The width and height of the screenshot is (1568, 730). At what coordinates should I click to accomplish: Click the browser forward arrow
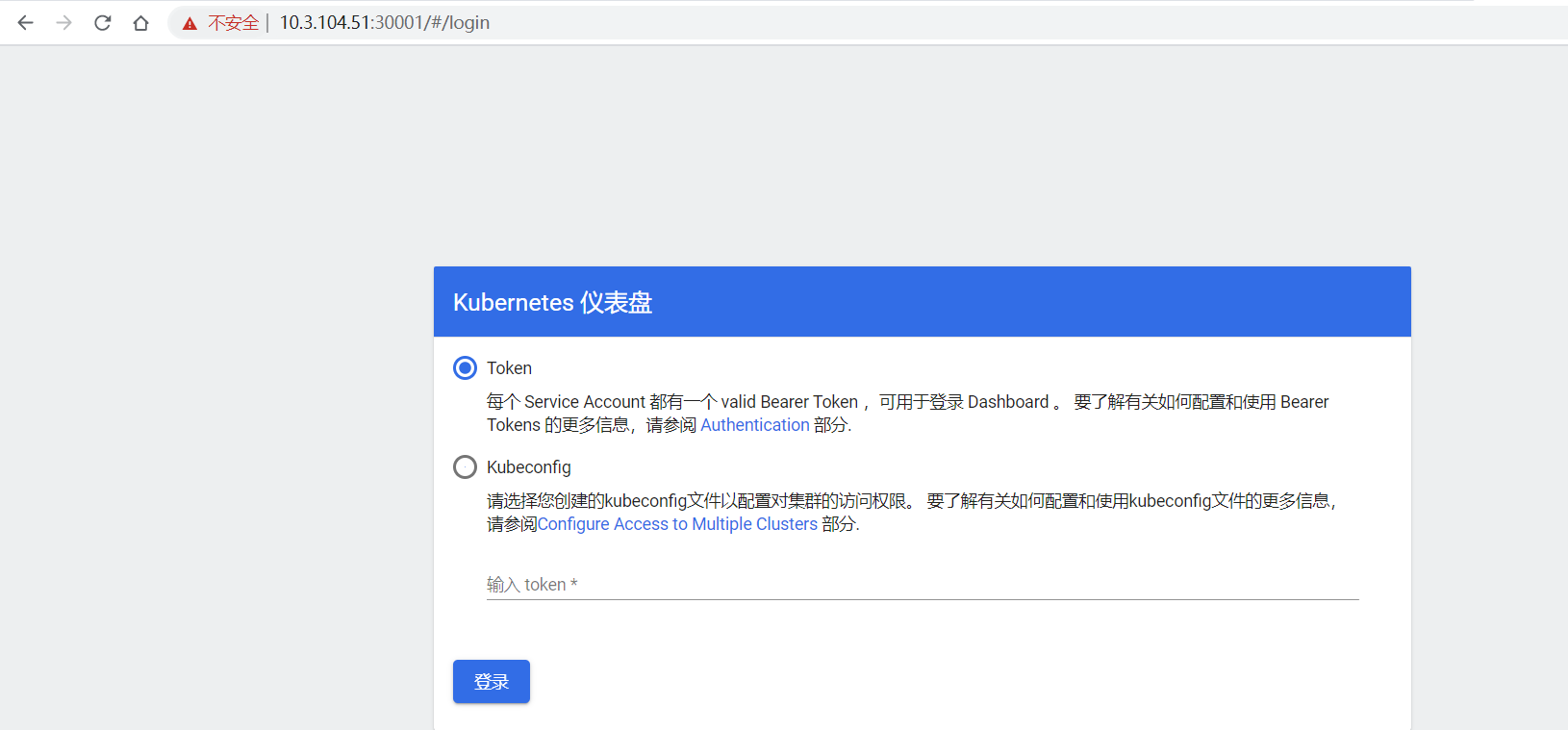tap(64, 22)
